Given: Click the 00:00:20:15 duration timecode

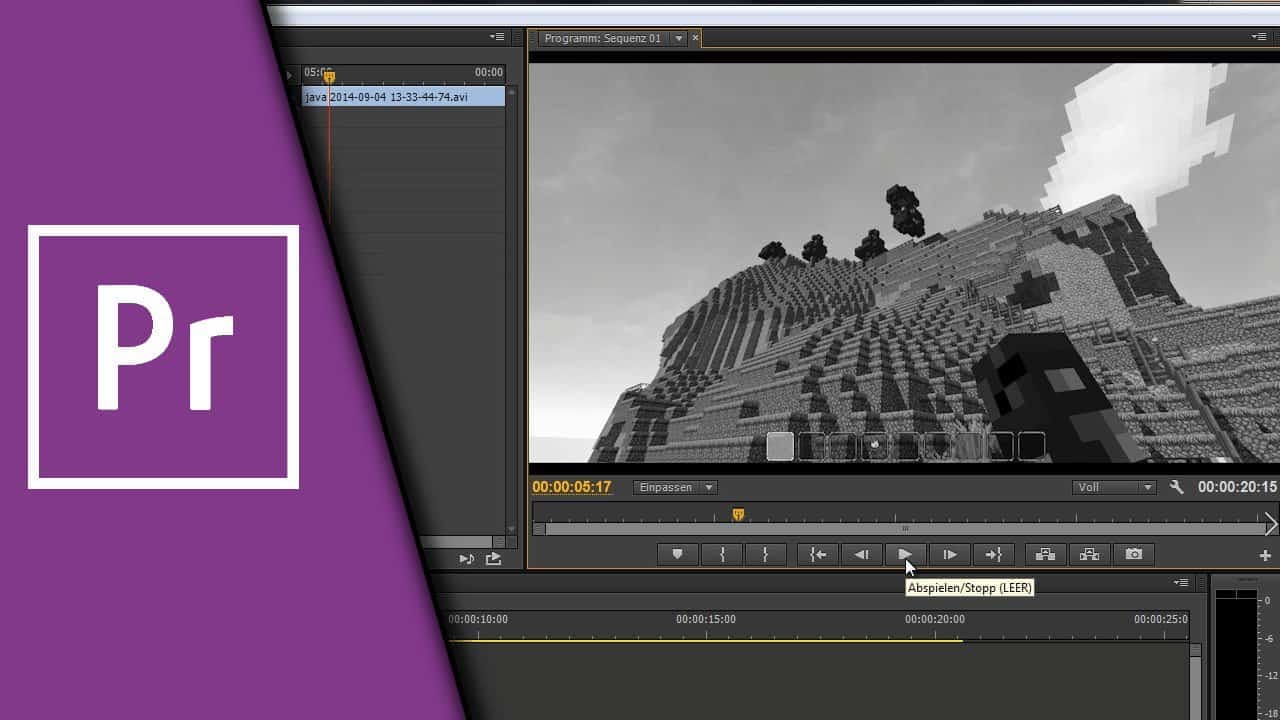Looking at the screenshot, I should tap(1237, 487).
